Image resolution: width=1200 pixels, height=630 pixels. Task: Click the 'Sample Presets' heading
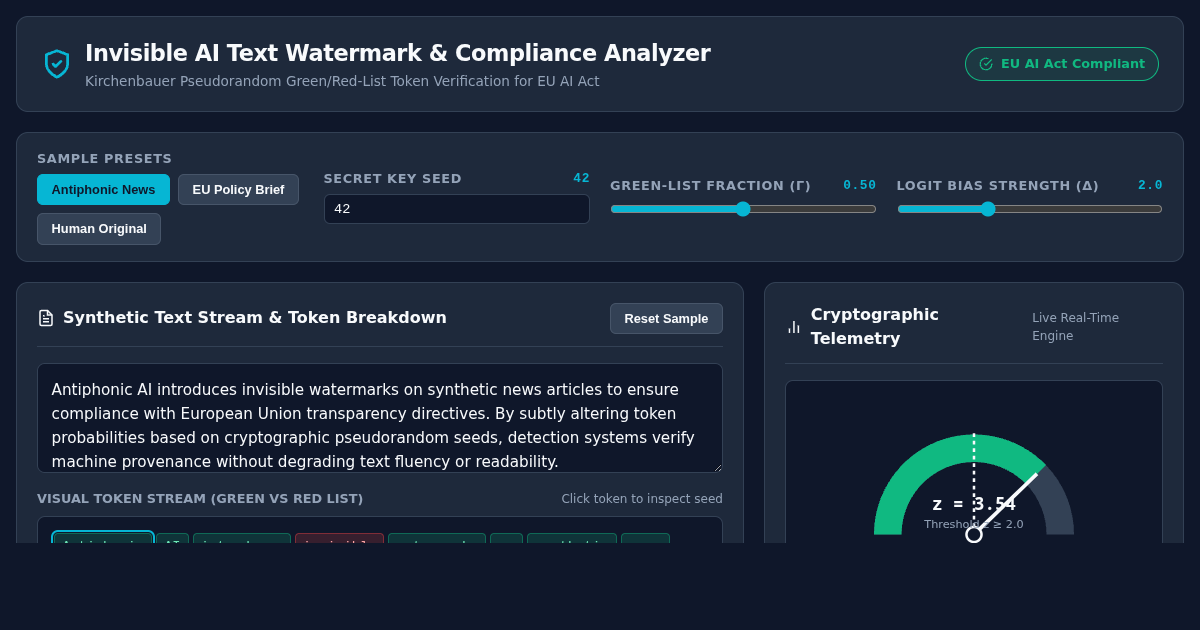[x=105, y=159]
